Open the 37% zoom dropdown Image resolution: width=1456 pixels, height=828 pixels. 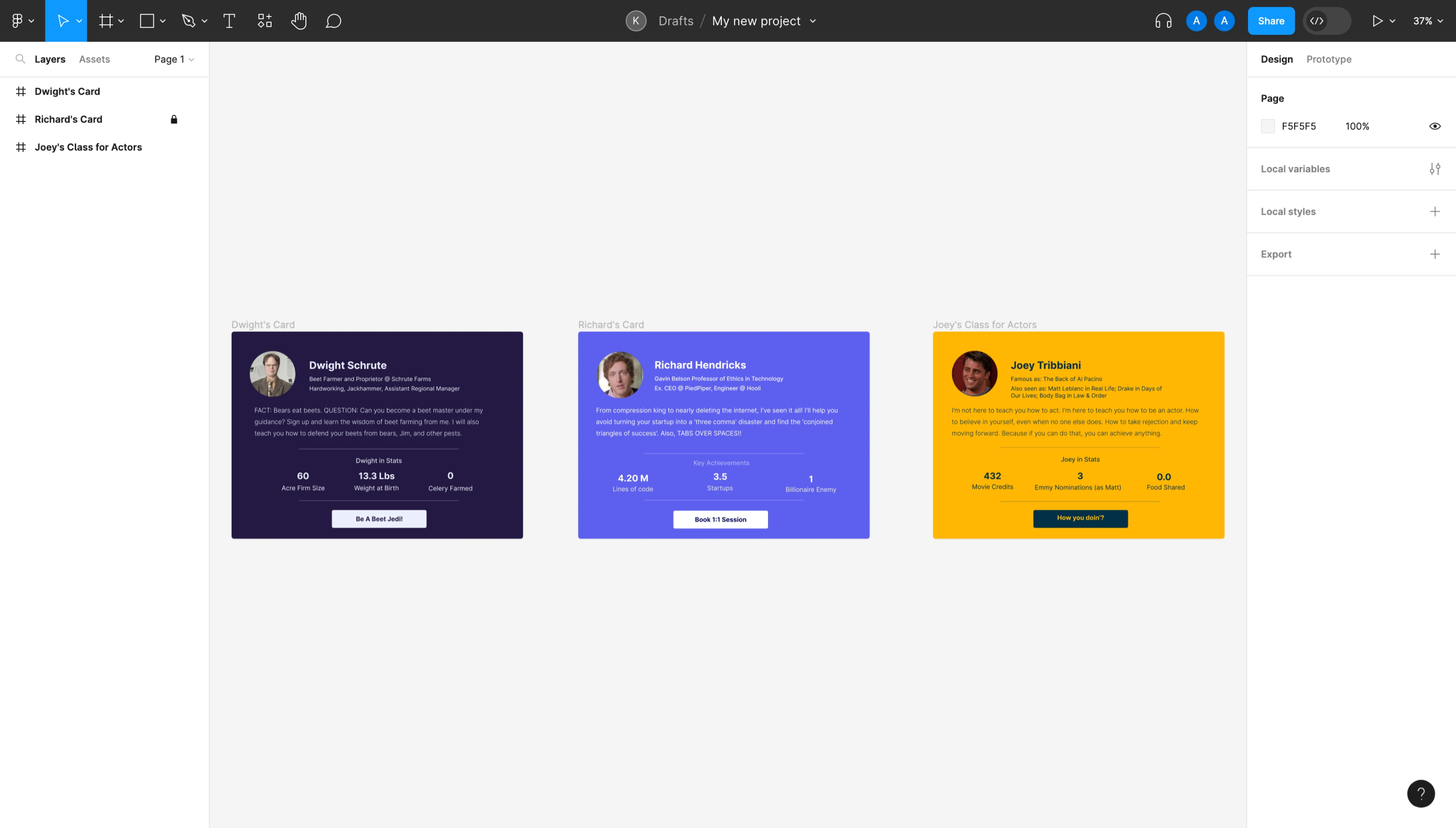[1428, 21]
